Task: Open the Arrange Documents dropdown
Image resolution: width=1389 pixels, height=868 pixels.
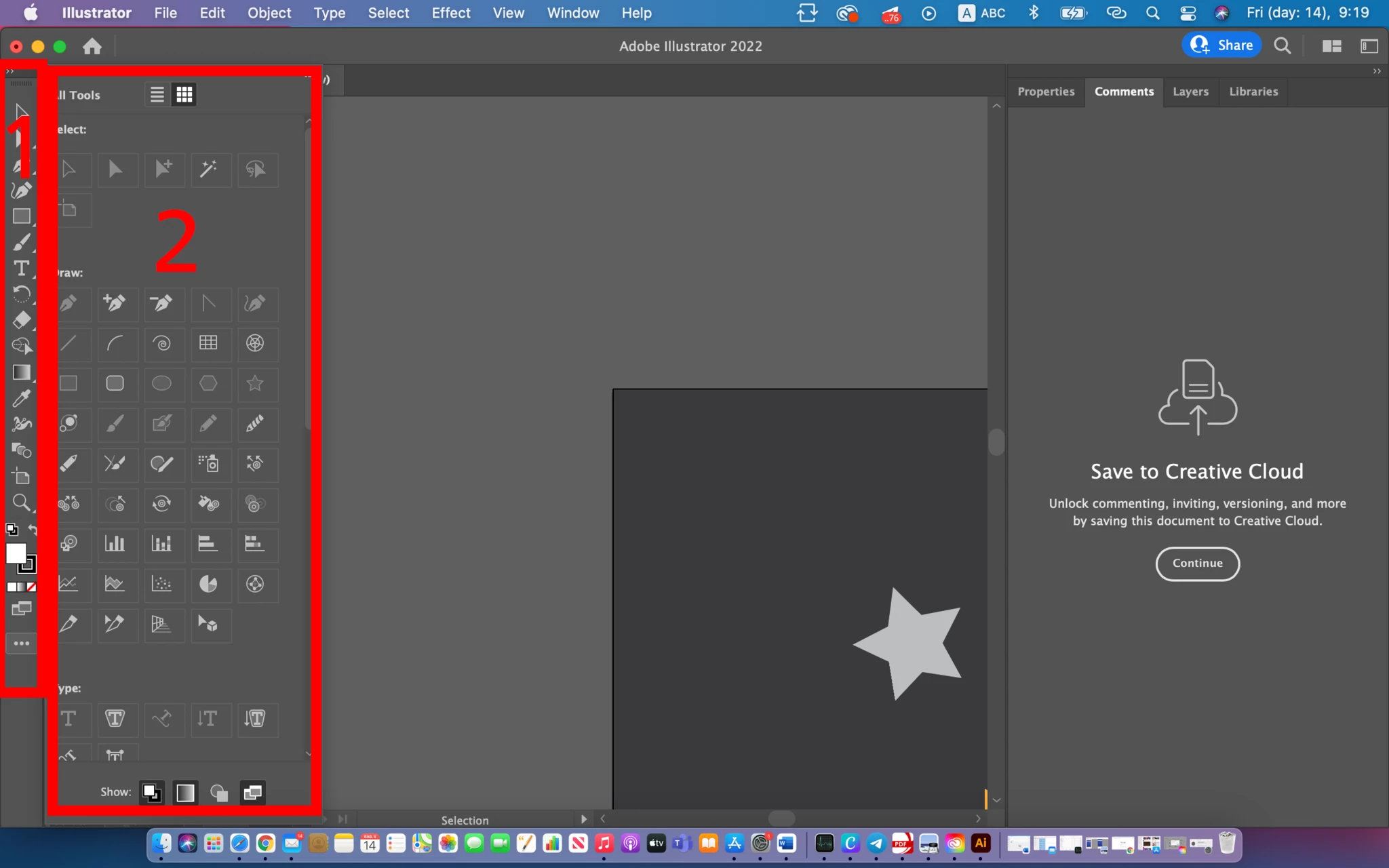Action: coord(1331,46)
